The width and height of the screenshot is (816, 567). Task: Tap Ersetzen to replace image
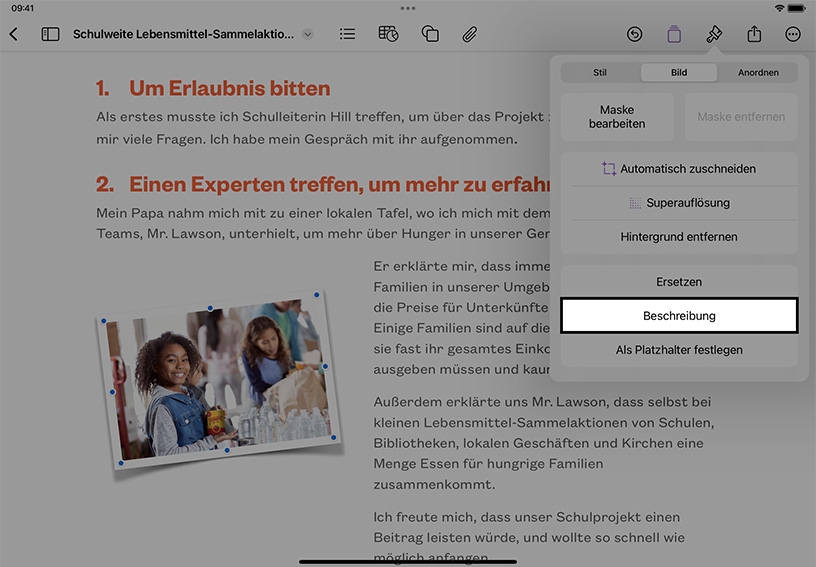pos(679,282)
